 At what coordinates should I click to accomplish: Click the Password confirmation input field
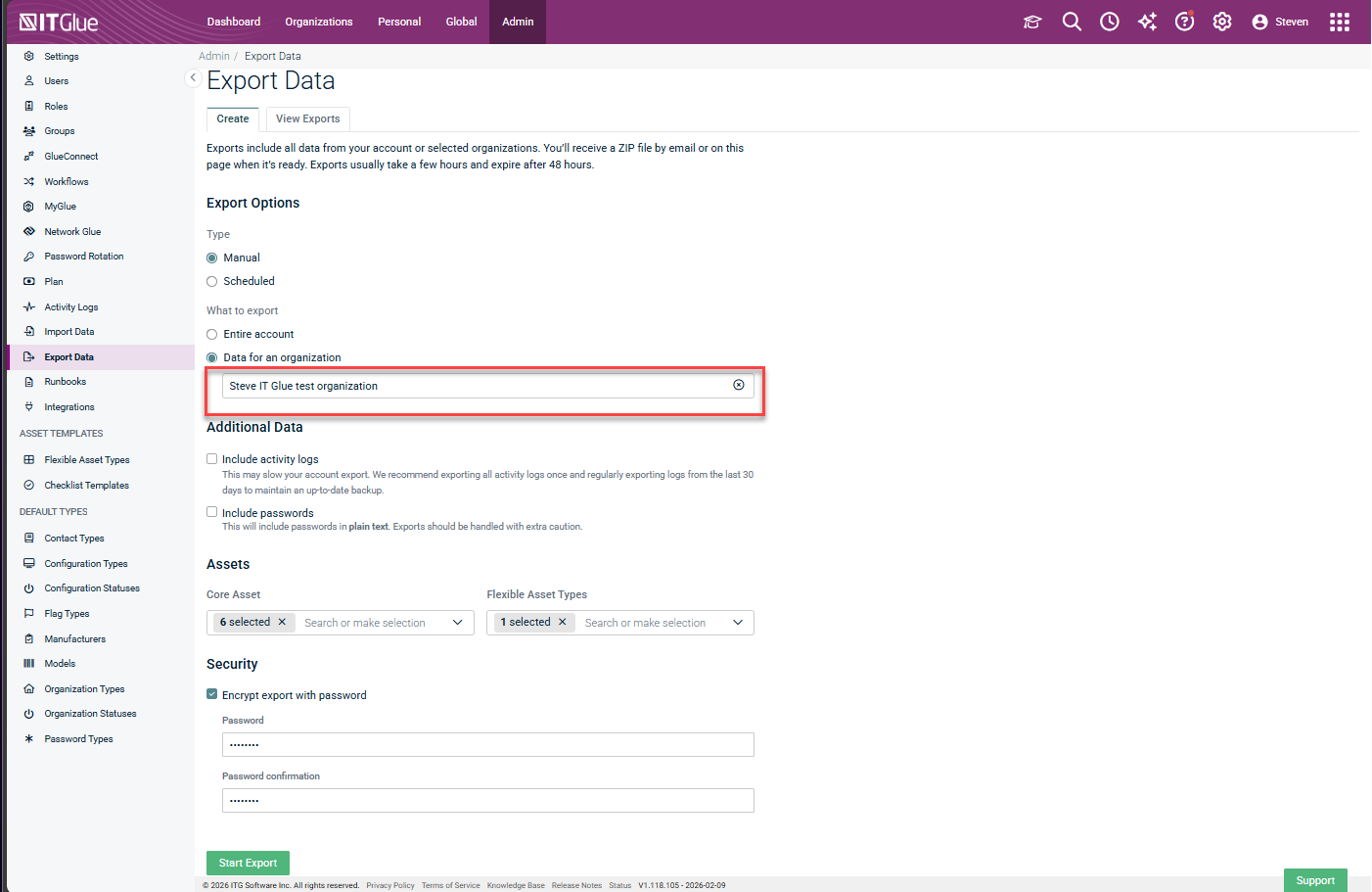pyautogui.click(x=487, y=801)
